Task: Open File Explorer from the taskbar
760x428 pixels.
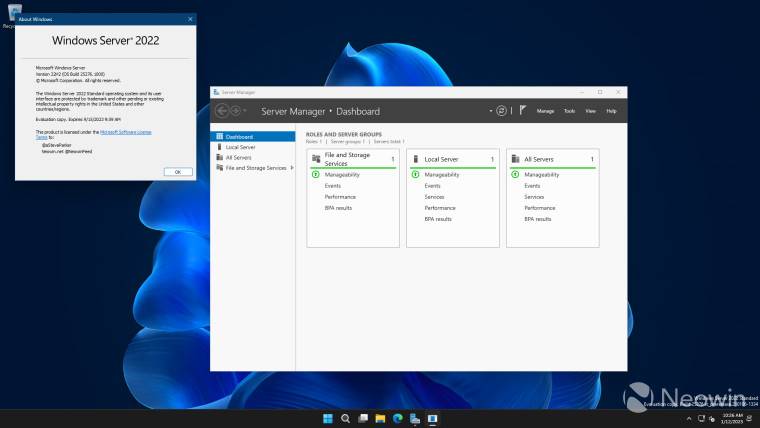Action: (380, 418)
